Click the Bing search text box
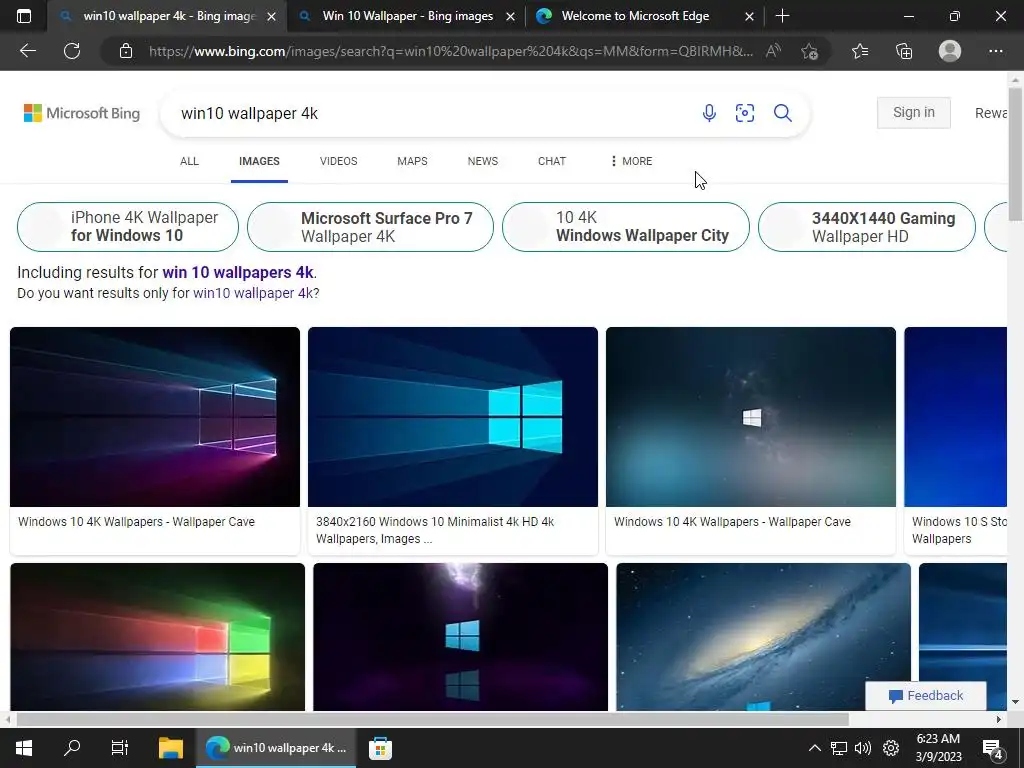 pos(431,113)
